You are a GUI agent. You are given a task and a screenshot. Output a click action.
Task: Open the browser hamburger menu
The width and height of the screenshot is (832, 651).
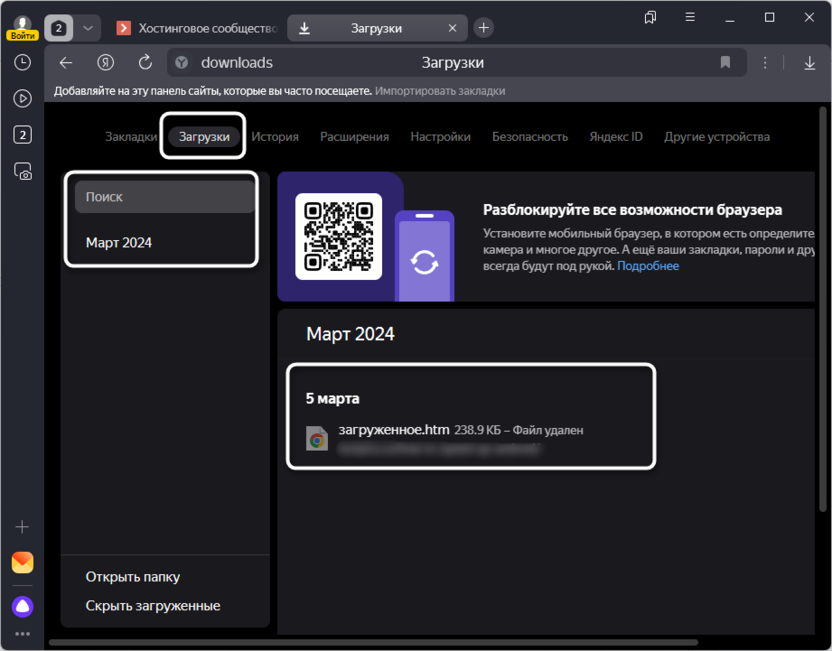click(x=690, y=17)
